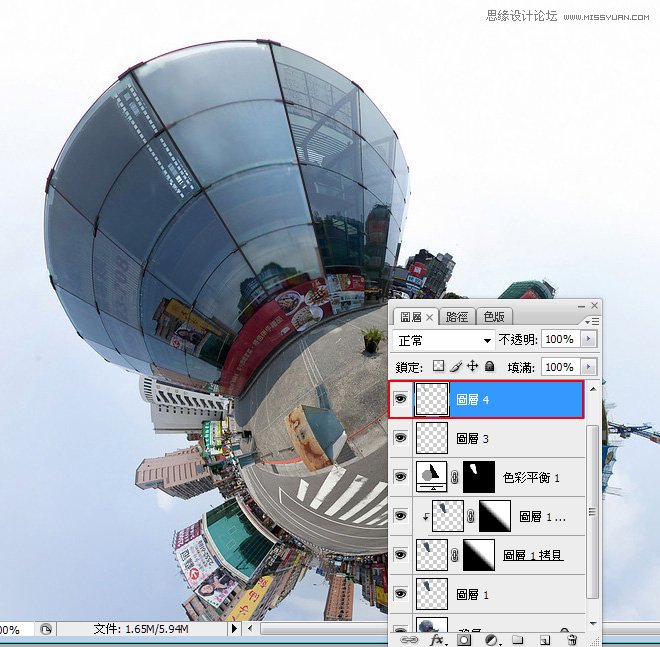
Task: Open the 正常 blend mode dropdown
Action: tap(445, 340)
